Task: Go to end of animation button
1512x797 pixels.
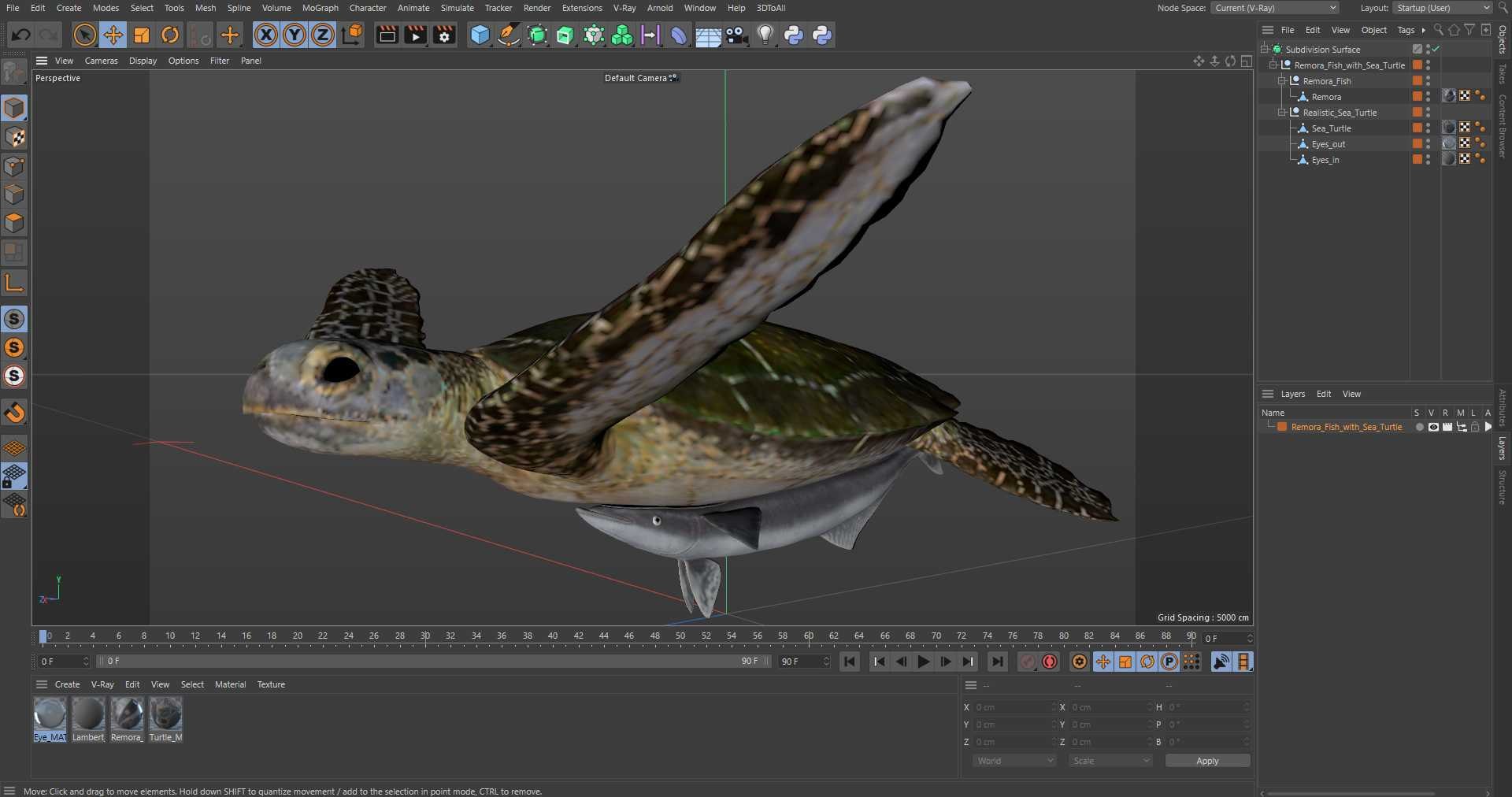Action: pyautogui.click(x=997, y=662)
